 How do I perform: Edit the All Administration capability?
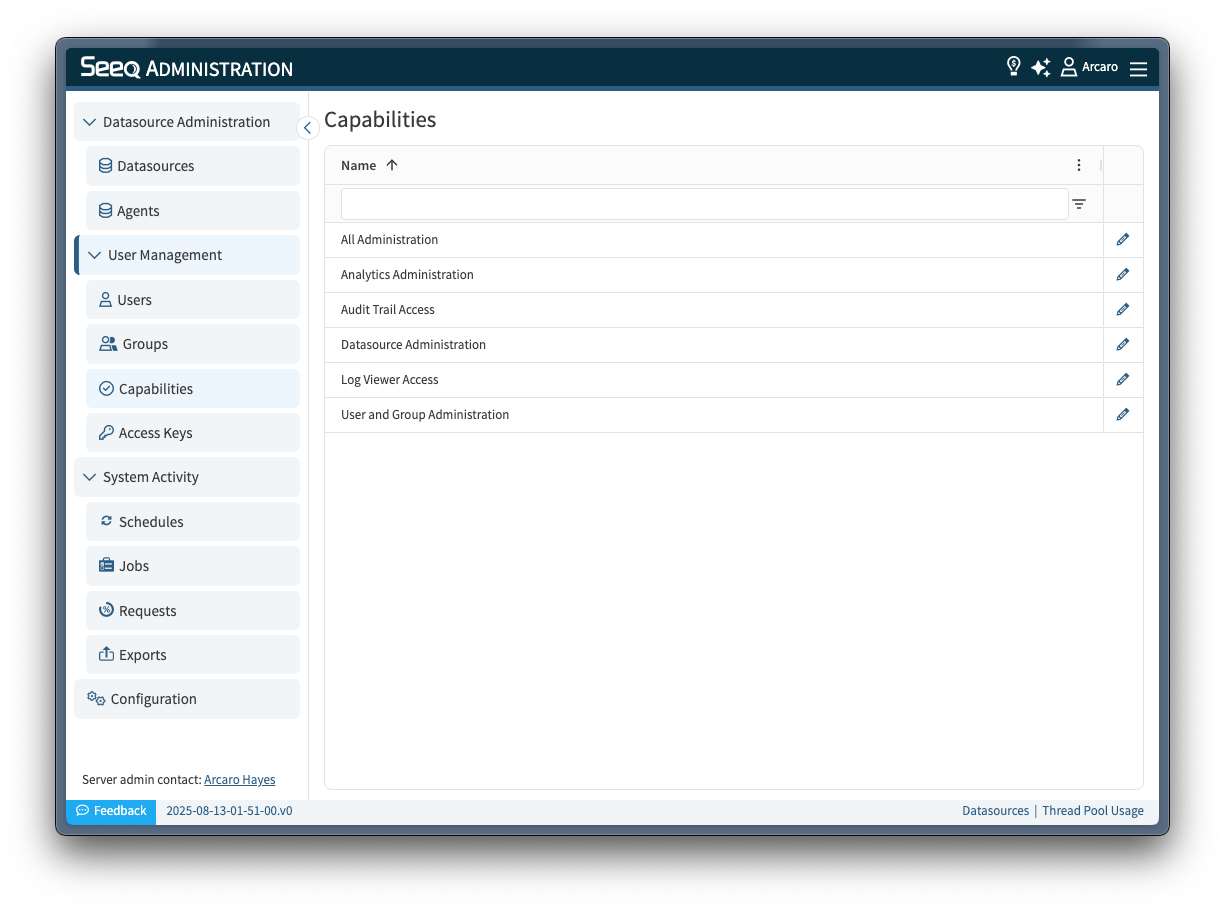(x=1122, y=240)
